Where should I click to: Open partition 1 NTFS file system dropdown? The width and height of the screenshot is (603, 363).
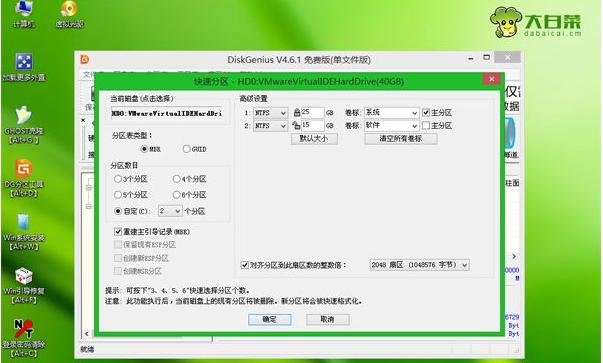271,113
